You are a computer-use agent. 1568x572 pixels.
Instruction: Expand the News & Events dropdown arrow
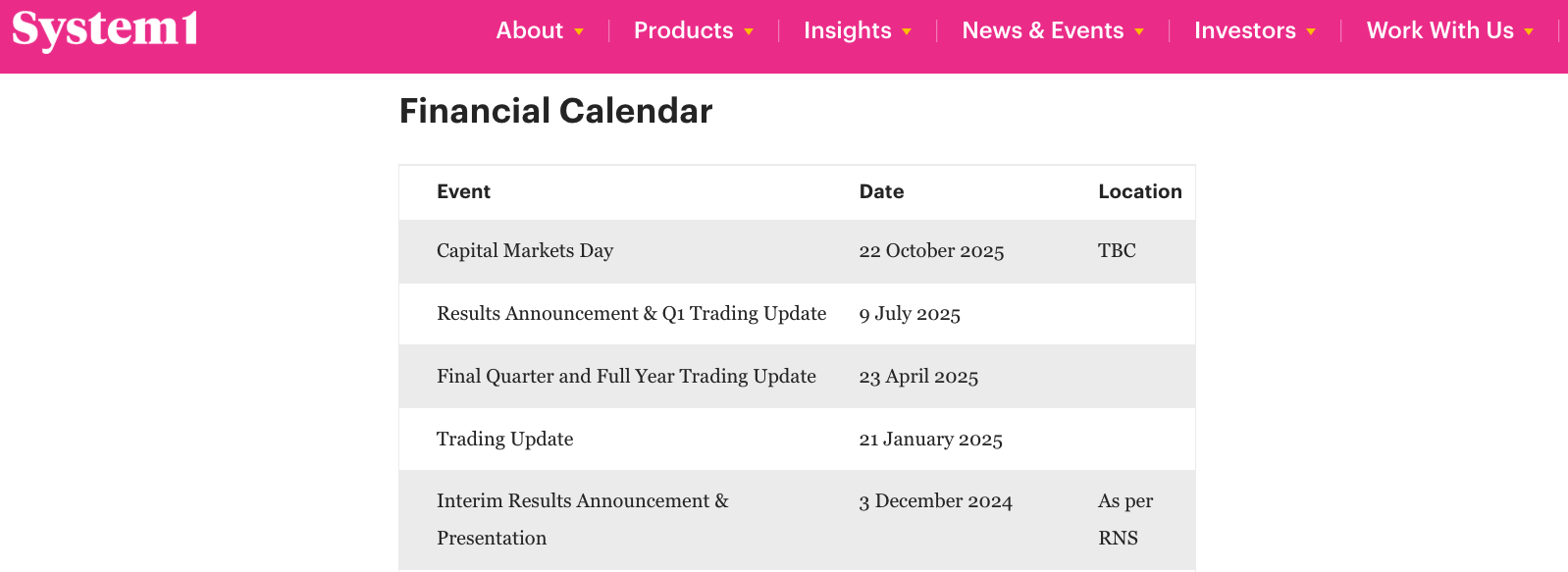click(x=1139, y=32)
